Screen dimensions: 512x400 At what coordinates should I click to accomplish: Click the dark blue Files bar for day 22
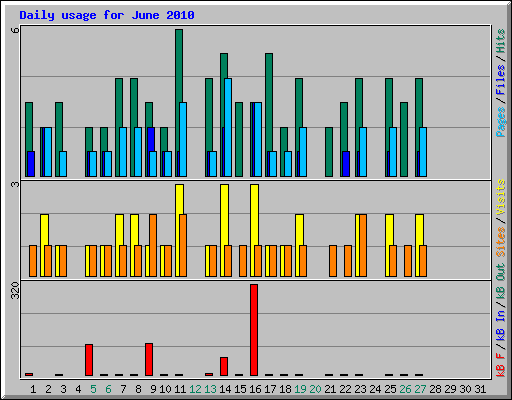pos(346,164)
